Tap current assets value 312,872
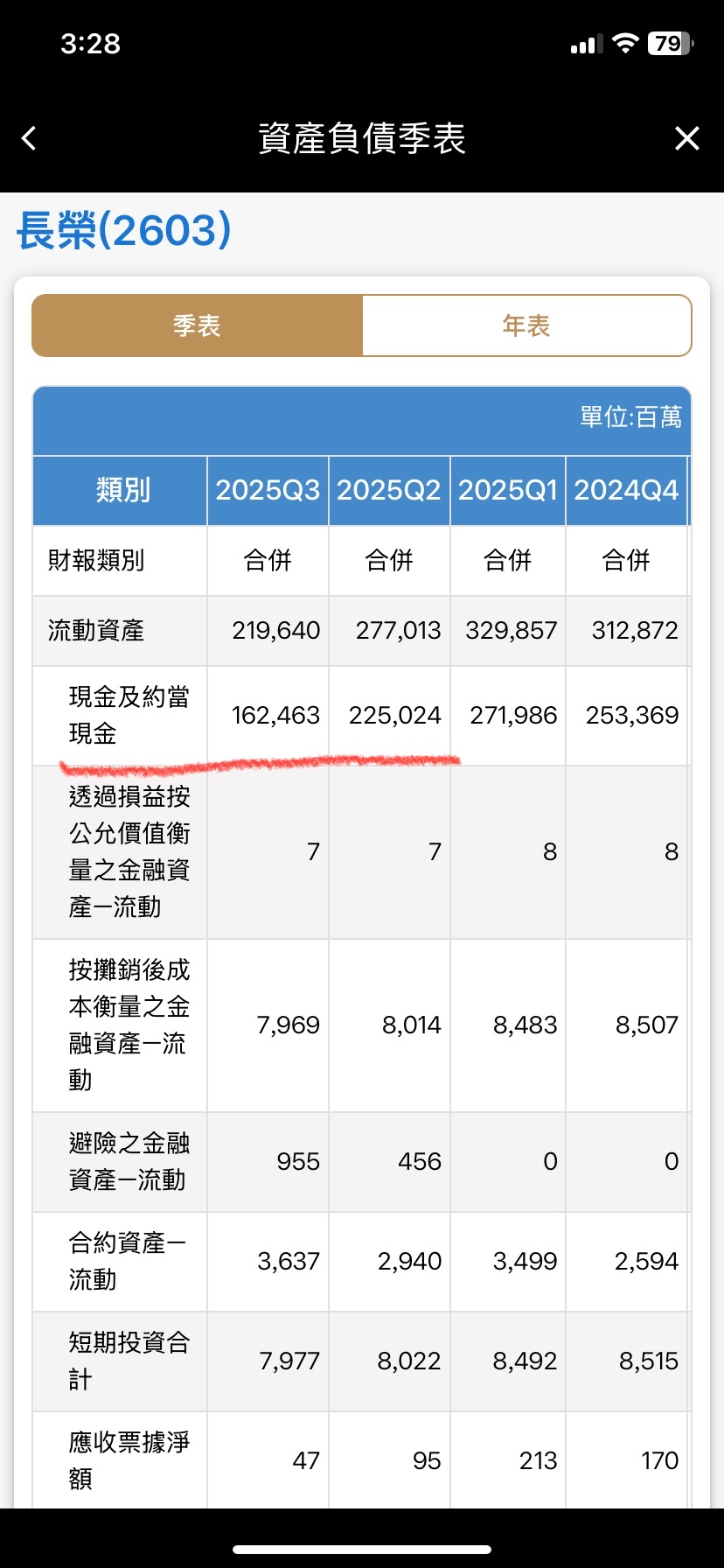Image resolution: width=724 pixels, height=1568 pixels. tap(635, 630)
